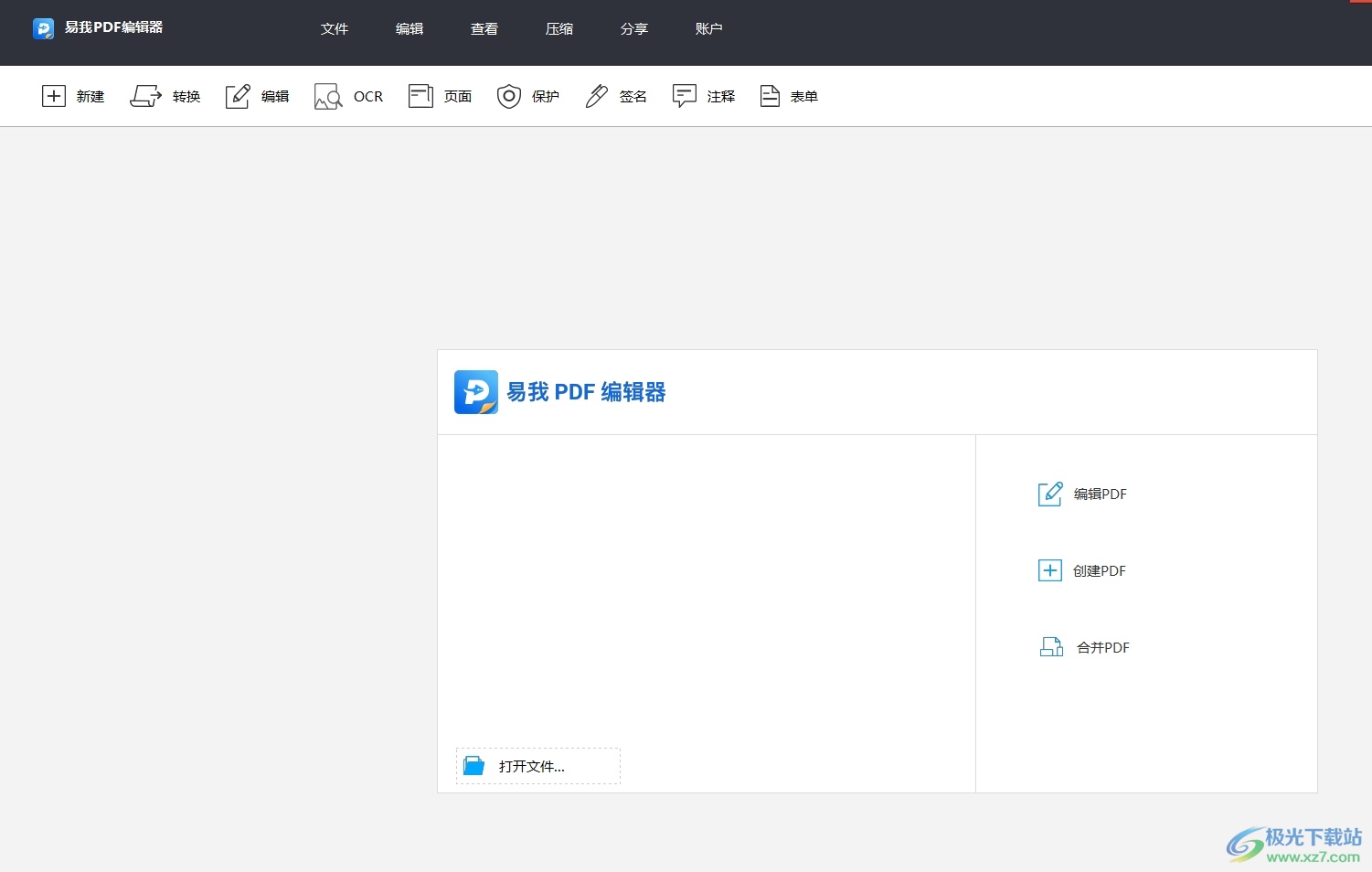This screenshot has width=1372, height=872.
Task: Open the 查看 menu
Action: pyautogui.click(x=484, y=29)
